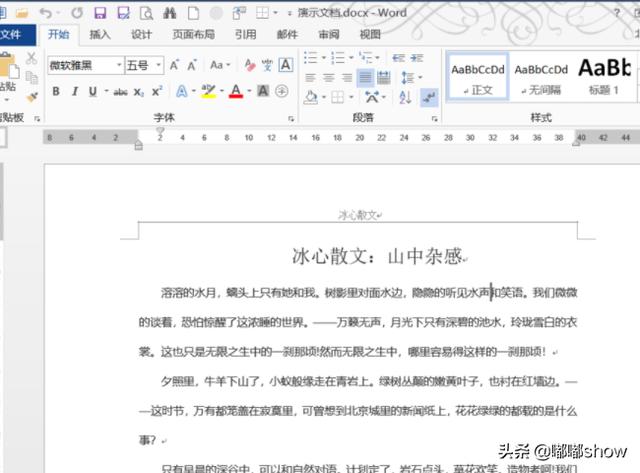Image resolution: width=640 pixels, height=473 pixels.
Task: Click the Redo icon in quick access toolbar
Action: 77,13
